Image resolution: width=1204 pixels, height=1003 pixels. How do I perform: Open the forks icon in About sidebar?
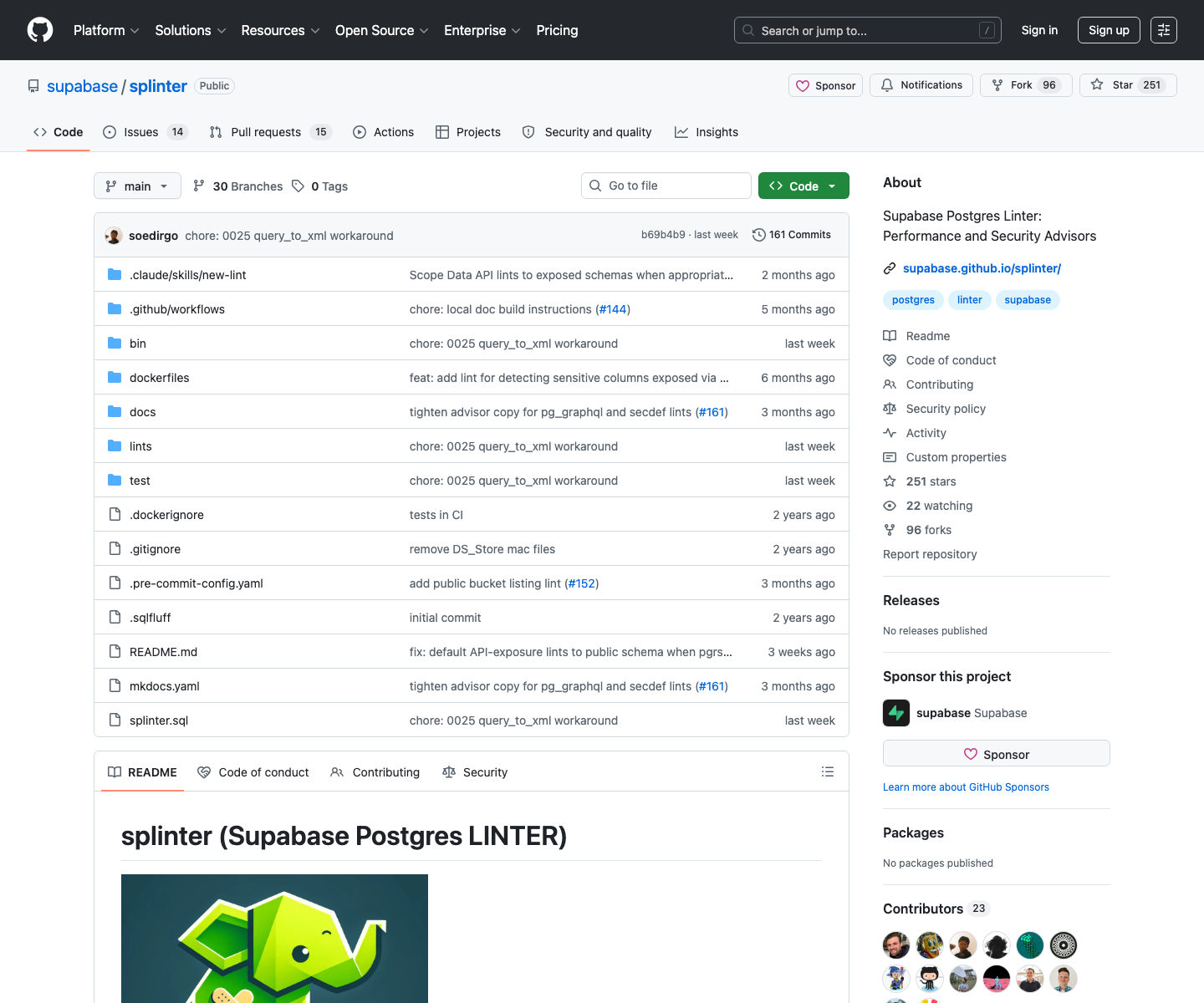[x=890, y=530]
